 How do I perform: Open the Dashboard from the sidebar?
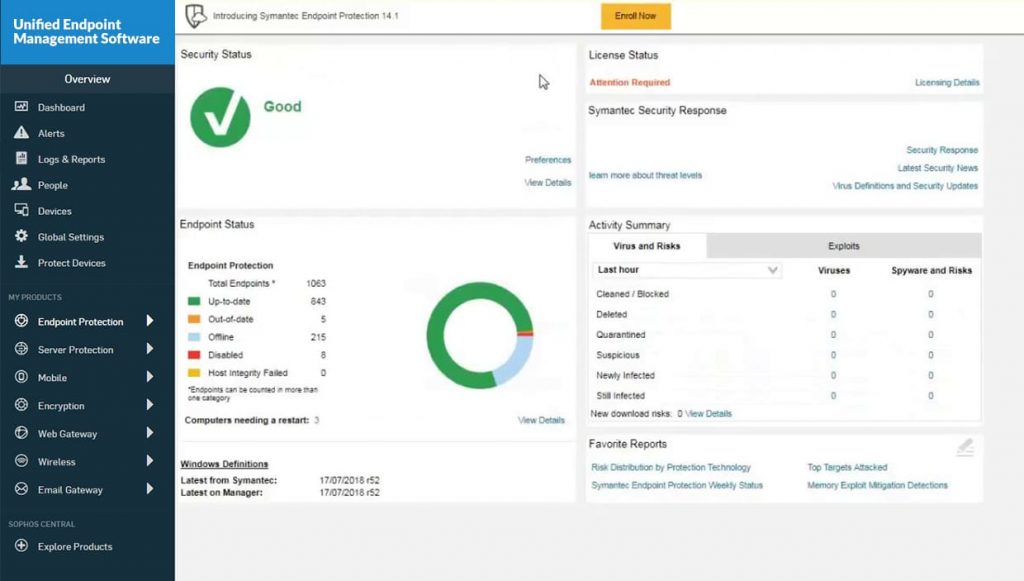[22, 107]
